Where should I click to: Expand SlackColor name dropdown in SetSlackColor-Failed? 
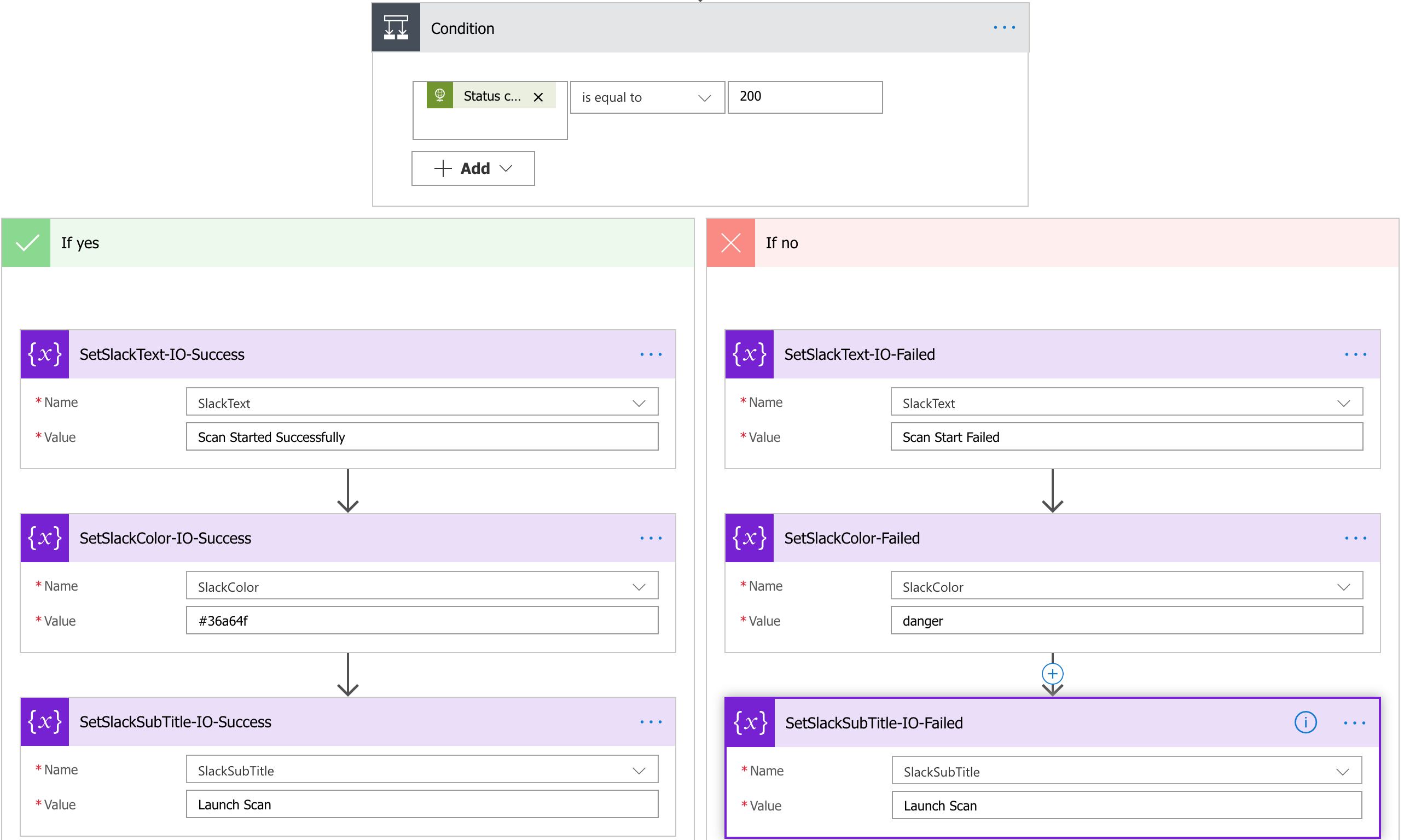(1343, 587)
